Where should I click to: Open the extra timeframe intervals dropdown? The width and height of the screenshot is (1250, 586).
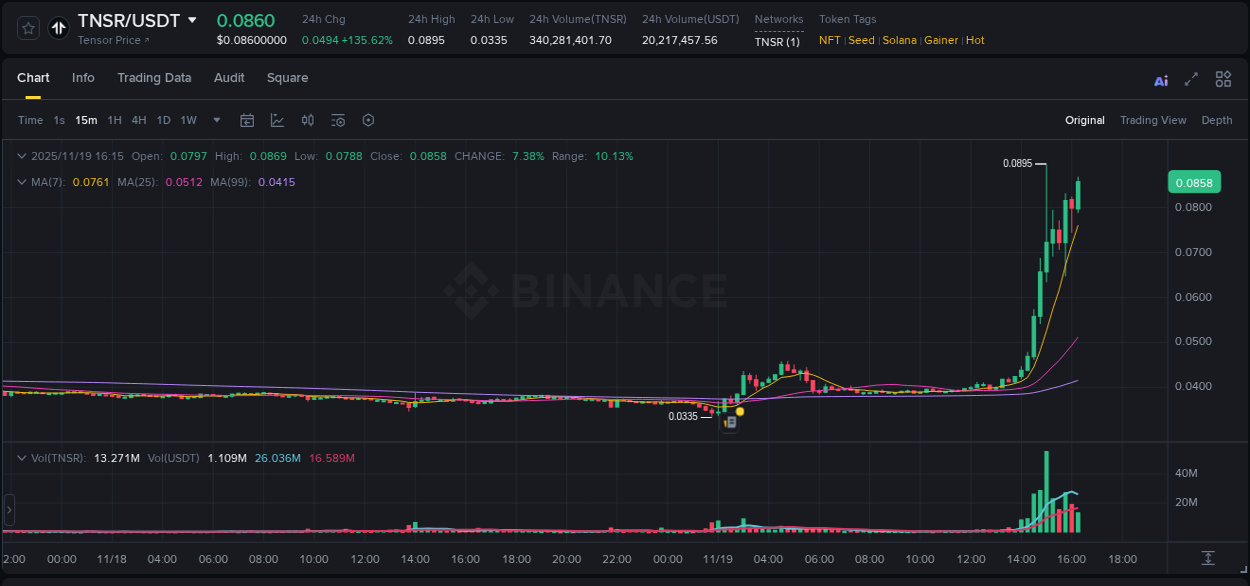[x=215, y=120]
